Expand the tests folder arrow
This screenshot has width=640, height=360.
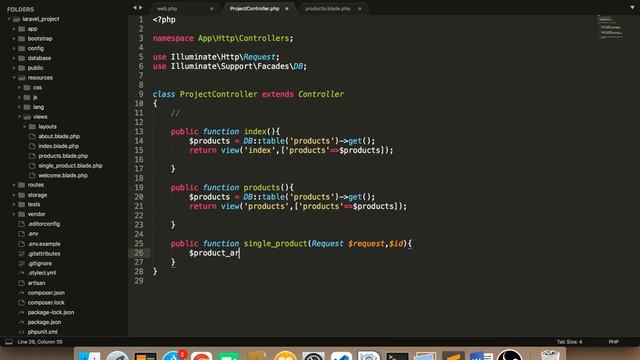point(14,204)
